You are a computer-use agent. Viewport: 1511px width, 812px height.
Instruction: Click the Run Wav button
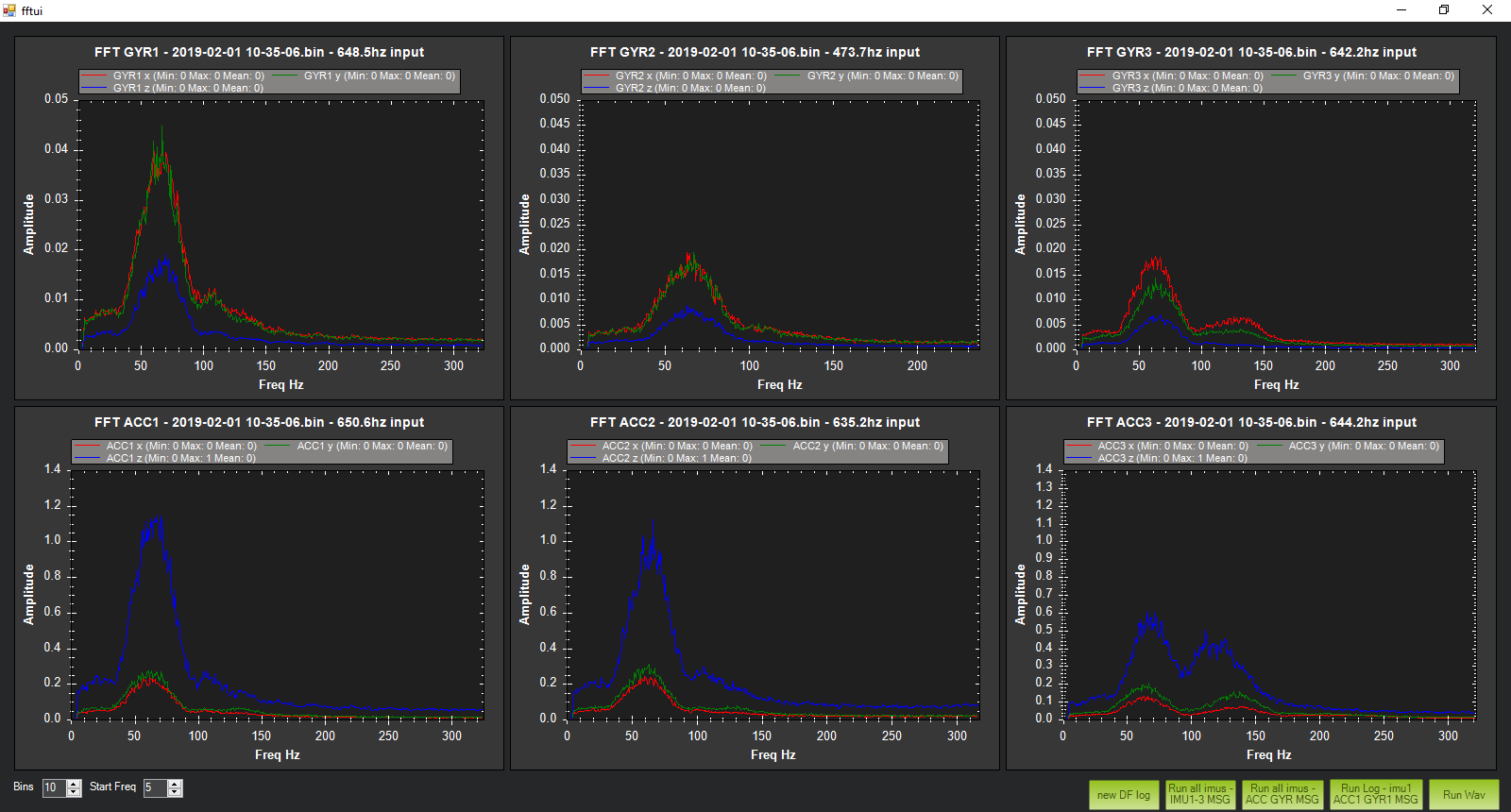click(x=1464, y=794)
